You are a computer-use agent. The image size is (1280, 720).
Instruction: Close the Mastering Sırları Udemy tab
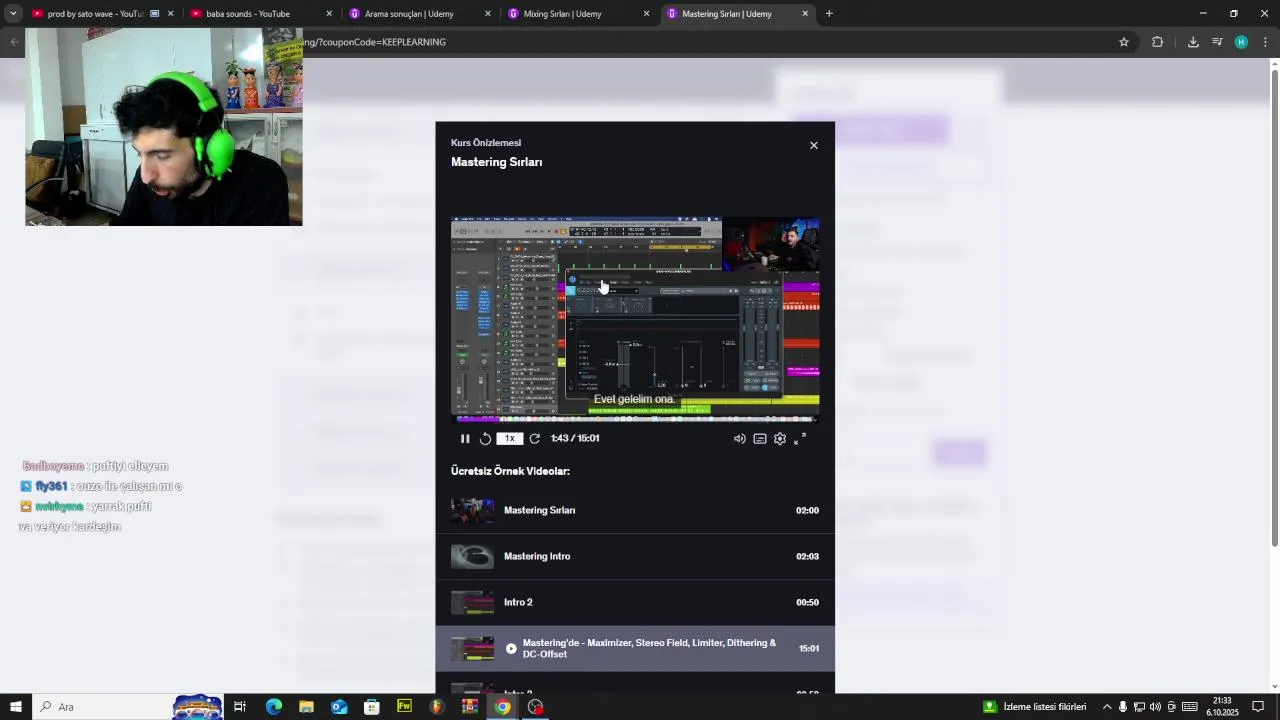coord(805,14)
